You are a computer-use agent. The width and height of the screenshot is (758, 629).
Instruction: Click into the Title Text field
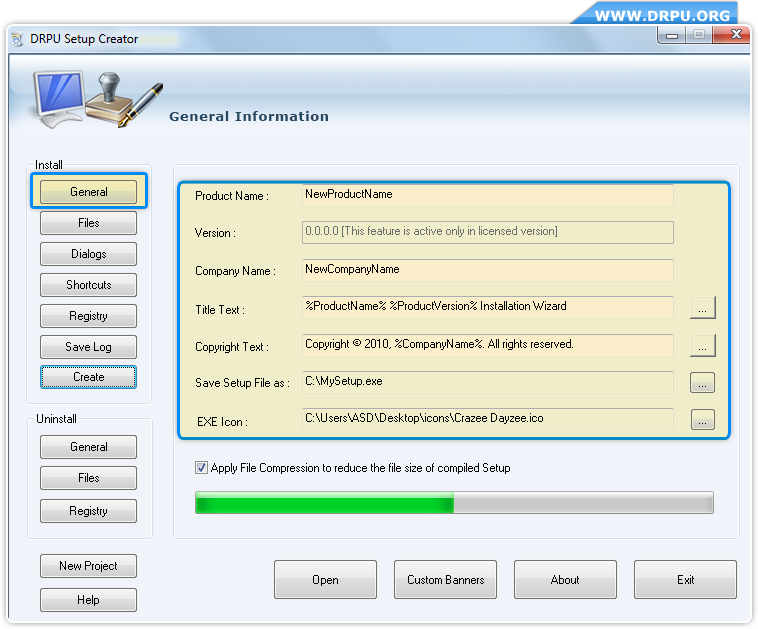[488, 307]
